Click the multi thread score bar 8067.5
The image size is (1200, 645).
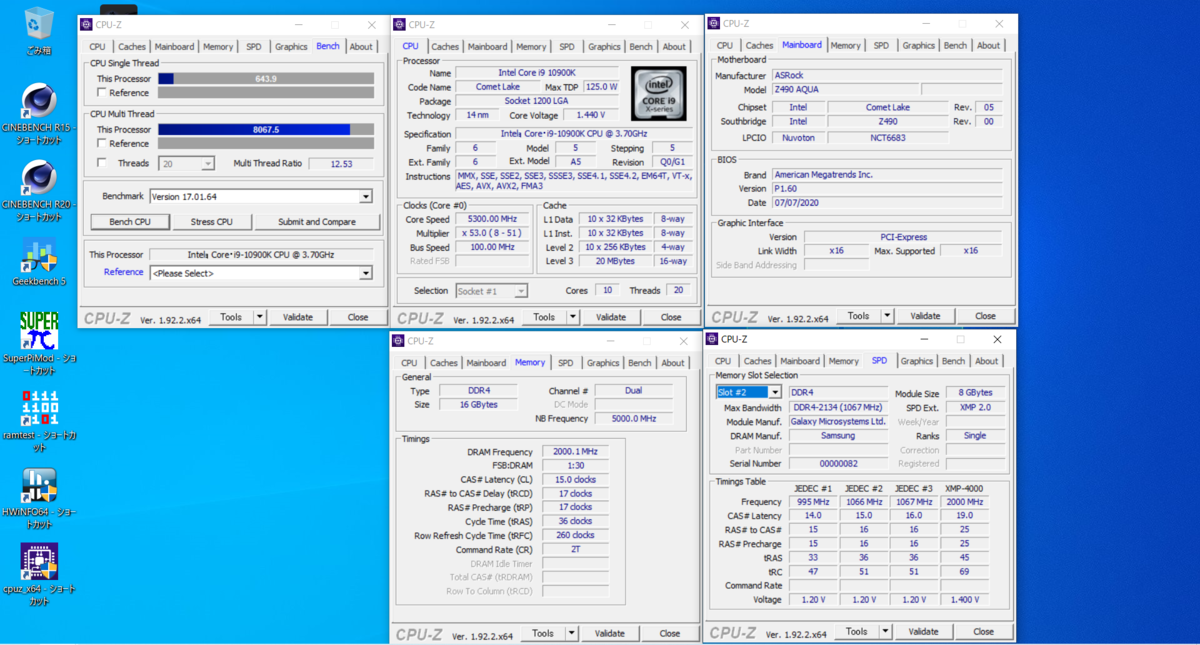click(x=266, y=129)
